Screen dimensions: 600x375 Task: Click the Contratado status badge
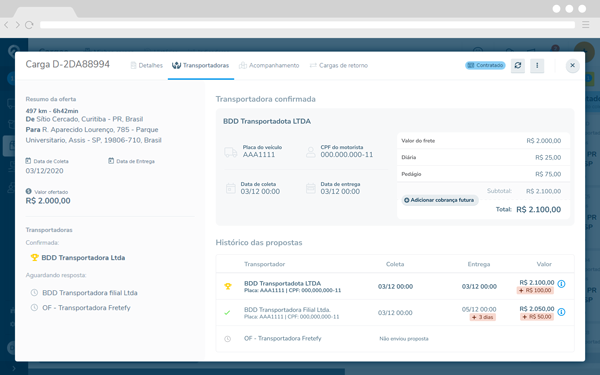coord(485,65)
